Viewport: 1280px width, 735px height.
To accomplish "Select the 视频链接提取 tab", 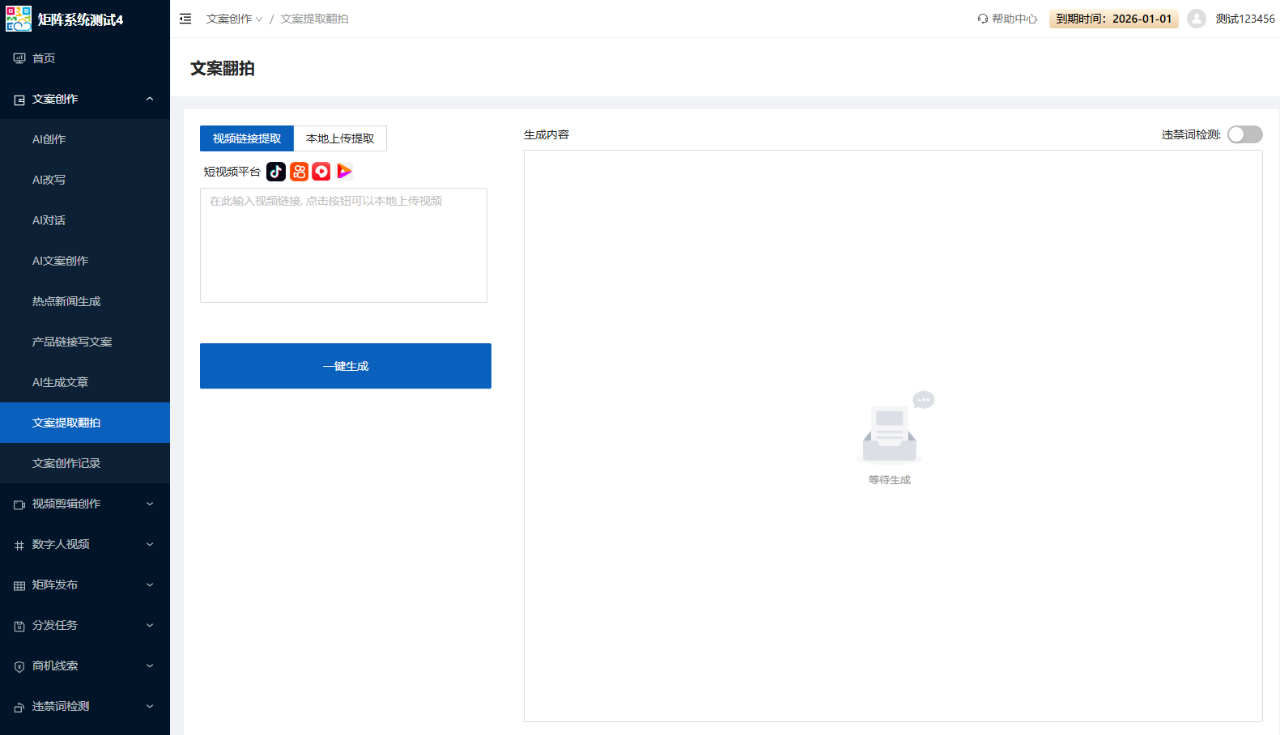I will (247, 139).
